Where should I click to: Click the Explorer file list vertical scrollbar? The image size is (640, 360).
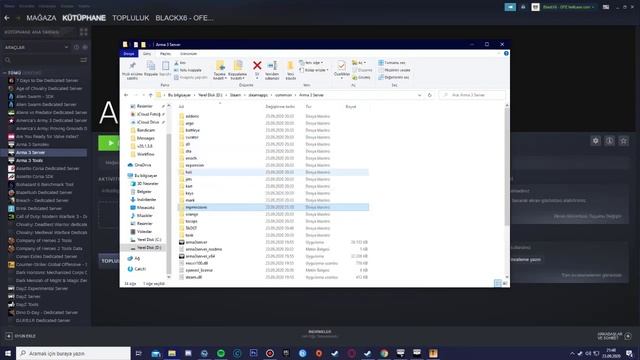pyautogui.click(x=507, y=167)
